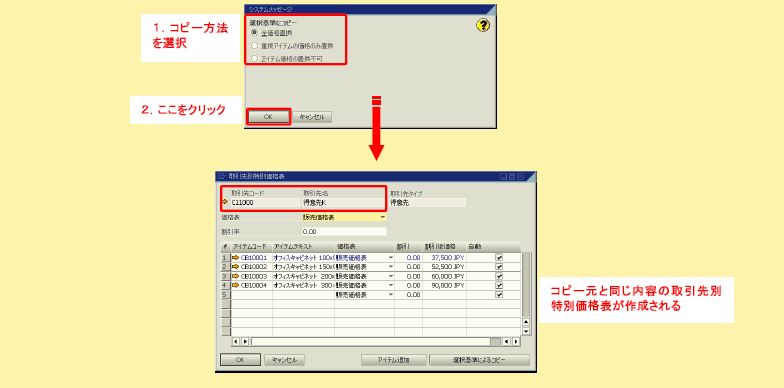784x388 pixels.
Task: Open link arrow next to business partner code C11000
Action: [x=224, y=202]
